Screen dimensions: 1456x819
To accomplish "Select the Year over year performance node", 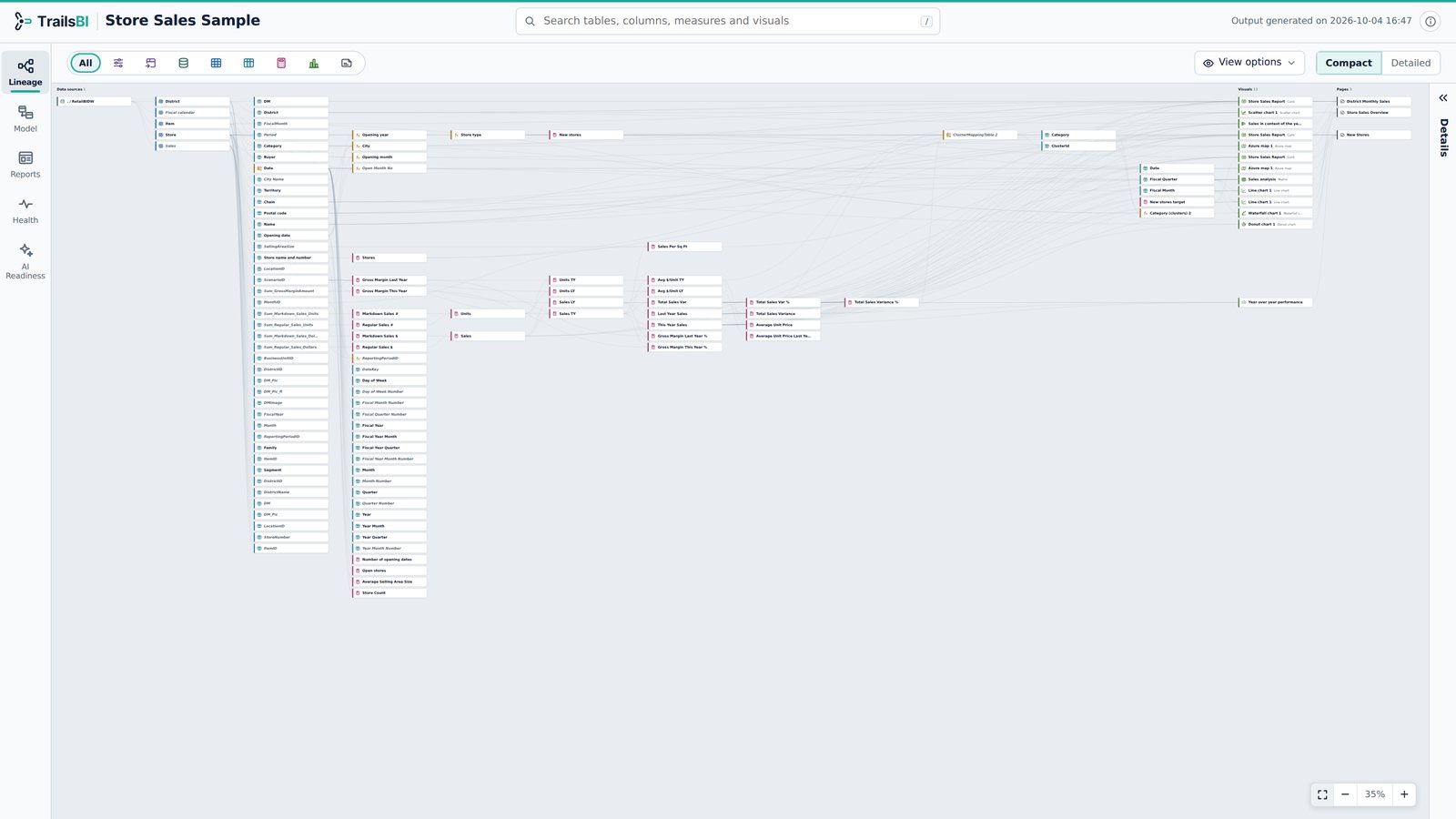I will (1275, 302).
